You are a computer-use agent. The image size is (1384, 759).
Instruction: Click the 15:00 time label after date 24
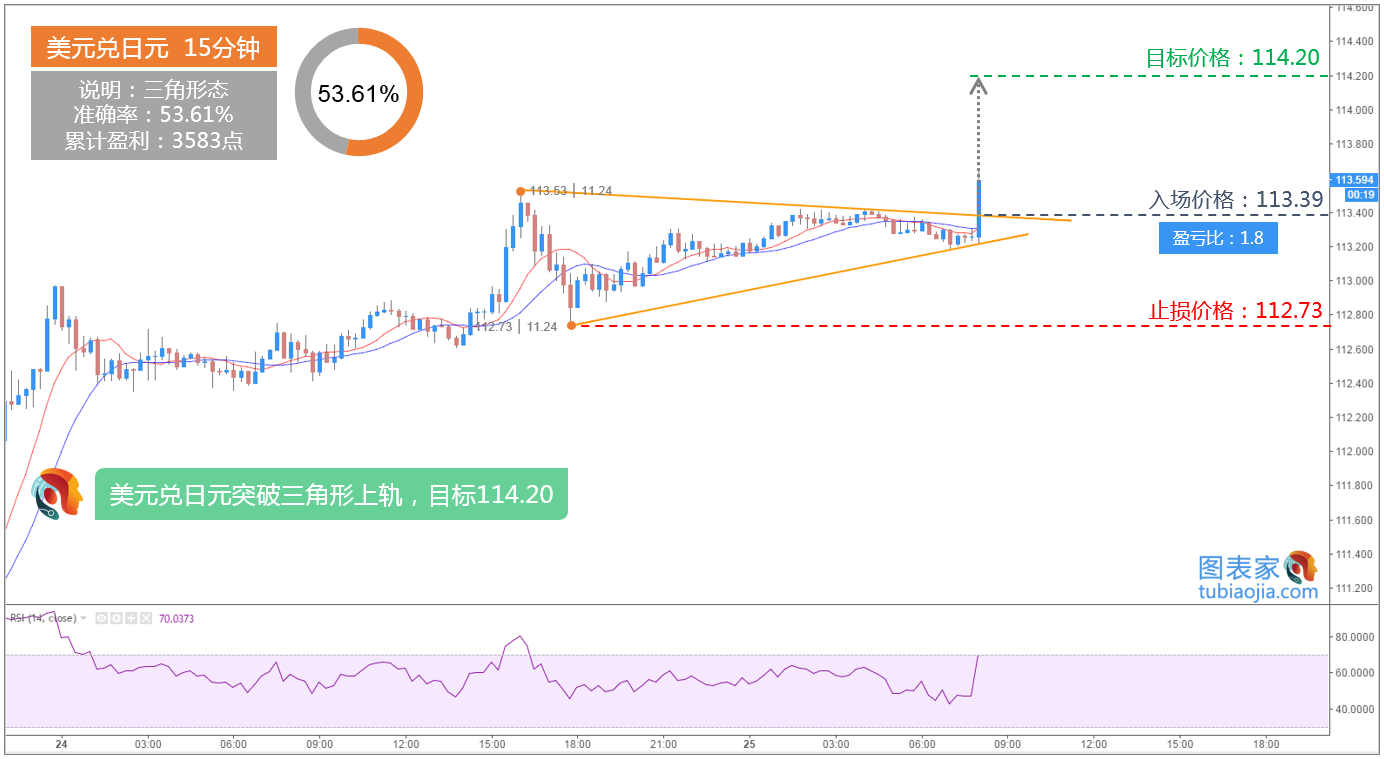click(492, 744)
